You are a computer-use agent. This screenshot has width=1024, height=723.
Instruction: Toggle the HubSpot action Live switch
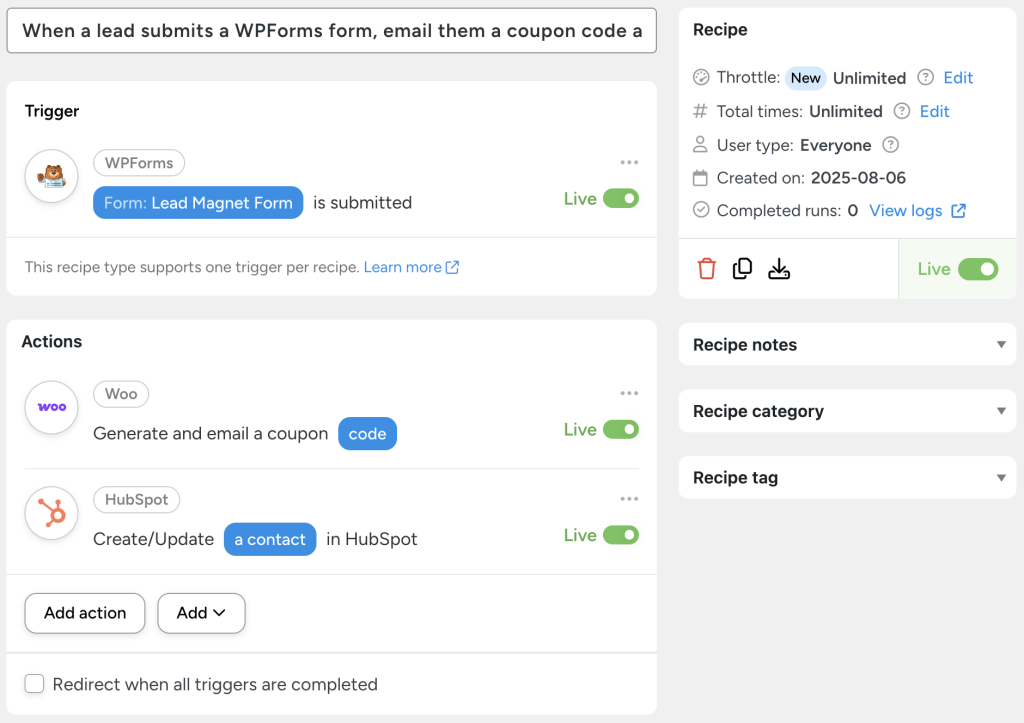621,535
